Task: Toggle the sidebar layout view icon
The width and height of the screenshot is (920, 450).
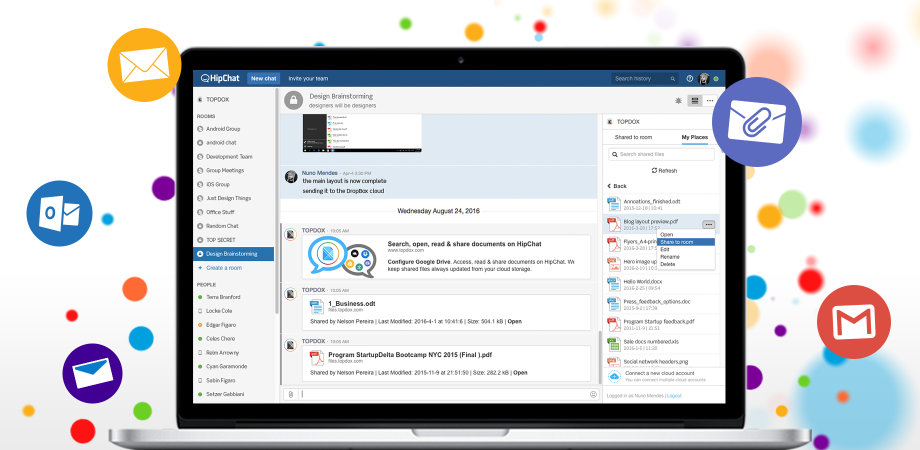Action: click(x=695, y=100)
